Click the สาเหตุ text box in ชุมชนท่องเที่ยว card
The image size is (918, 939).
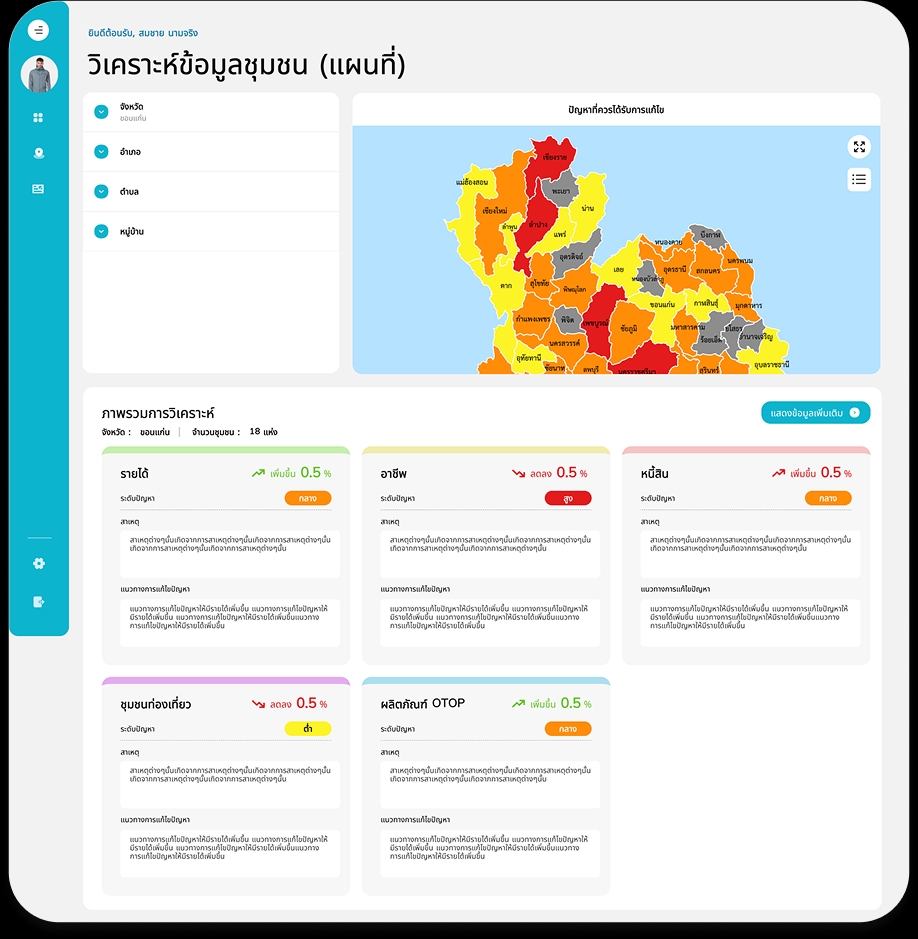[x=230, y=784]
